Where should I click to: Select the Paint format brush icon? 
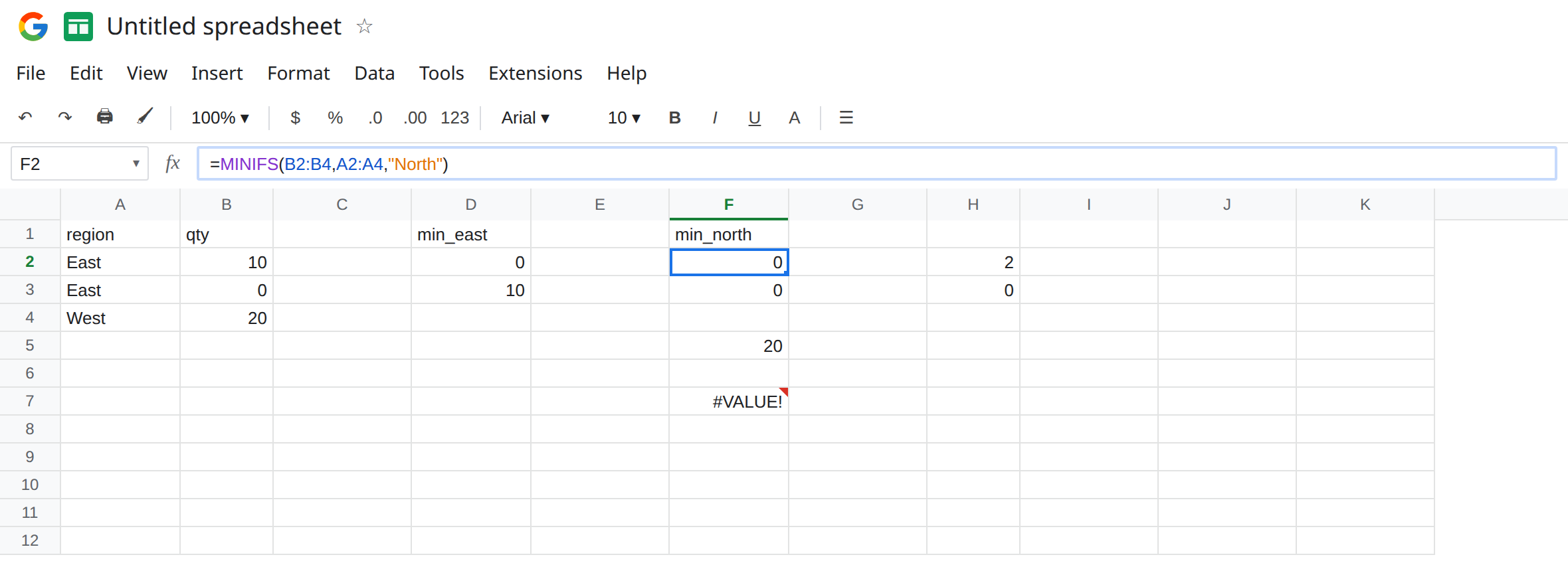point(144,117)
